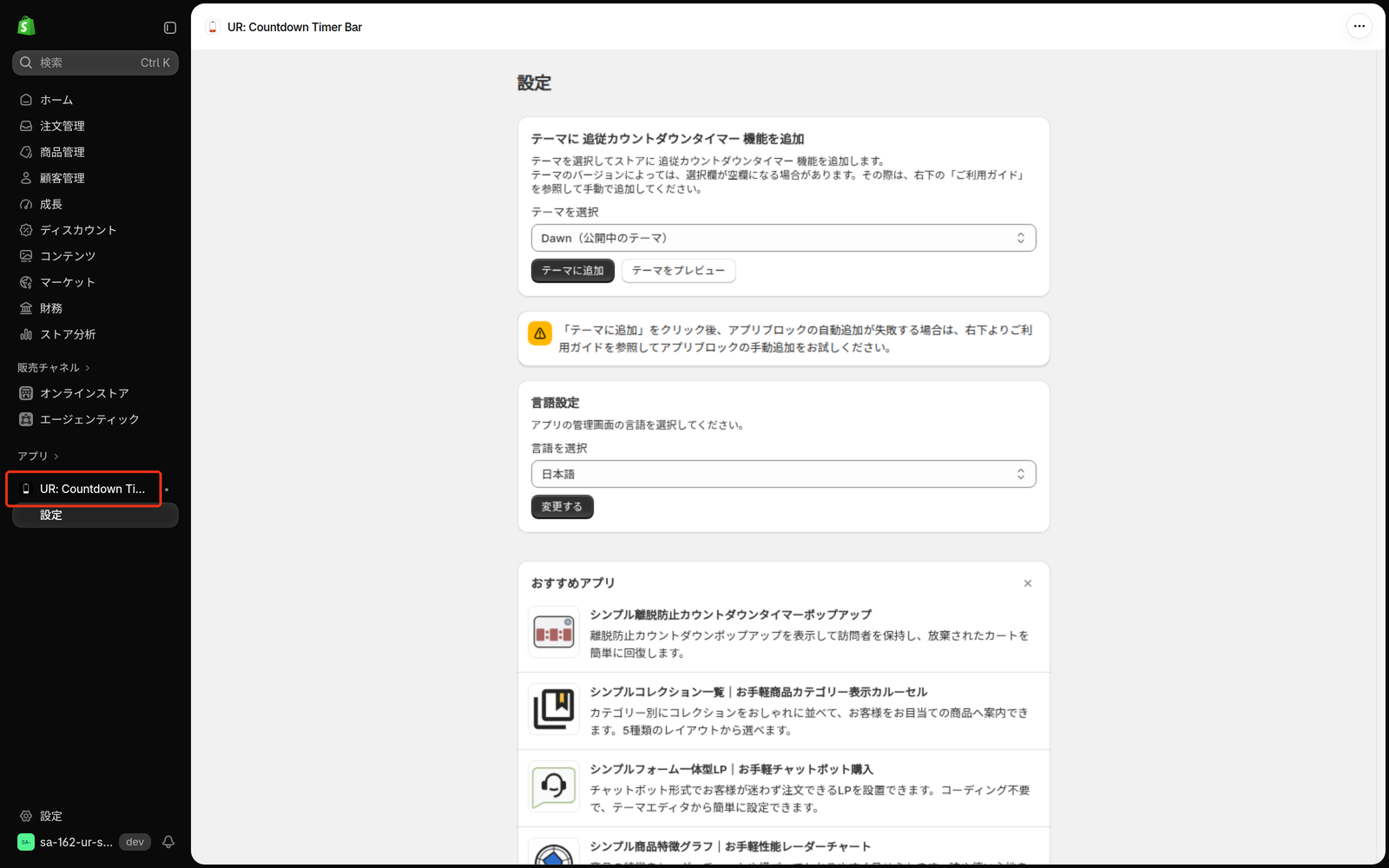
Task: Click the countdown popup app thumbnail
Action: [x=554, y=632]
